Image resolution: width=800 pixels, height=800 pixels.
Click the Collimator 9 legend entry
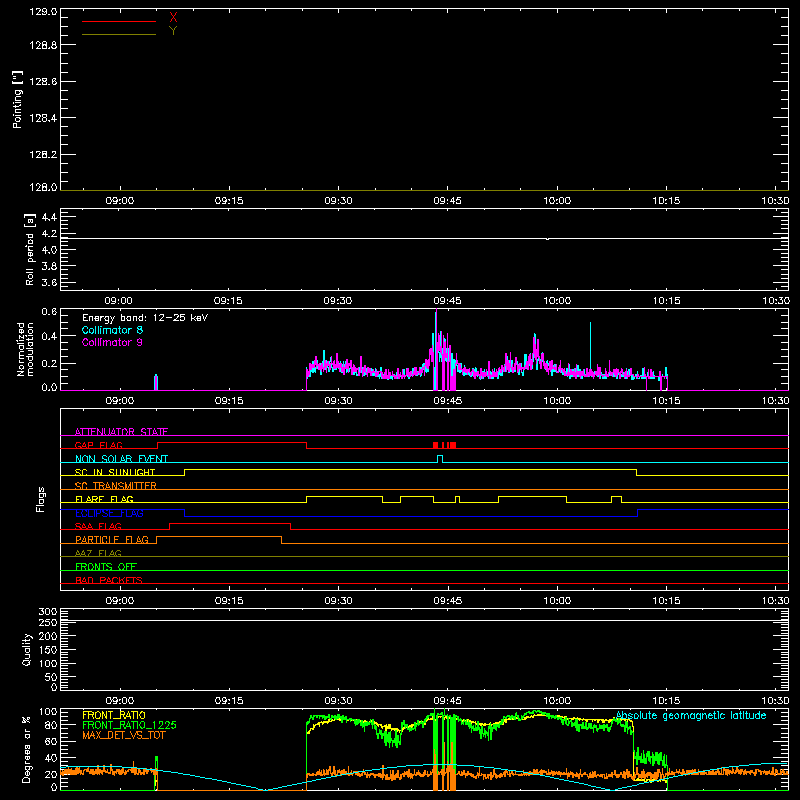pos(112,342)
